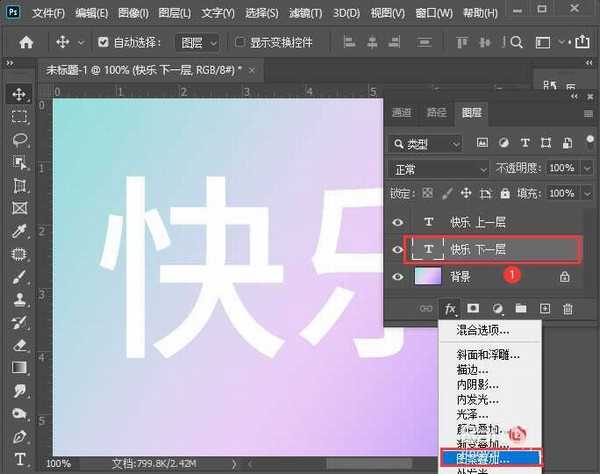Select the Eyedropper tool
The width and height of the screenshot is (600, 474).
[x=19, y=231]
